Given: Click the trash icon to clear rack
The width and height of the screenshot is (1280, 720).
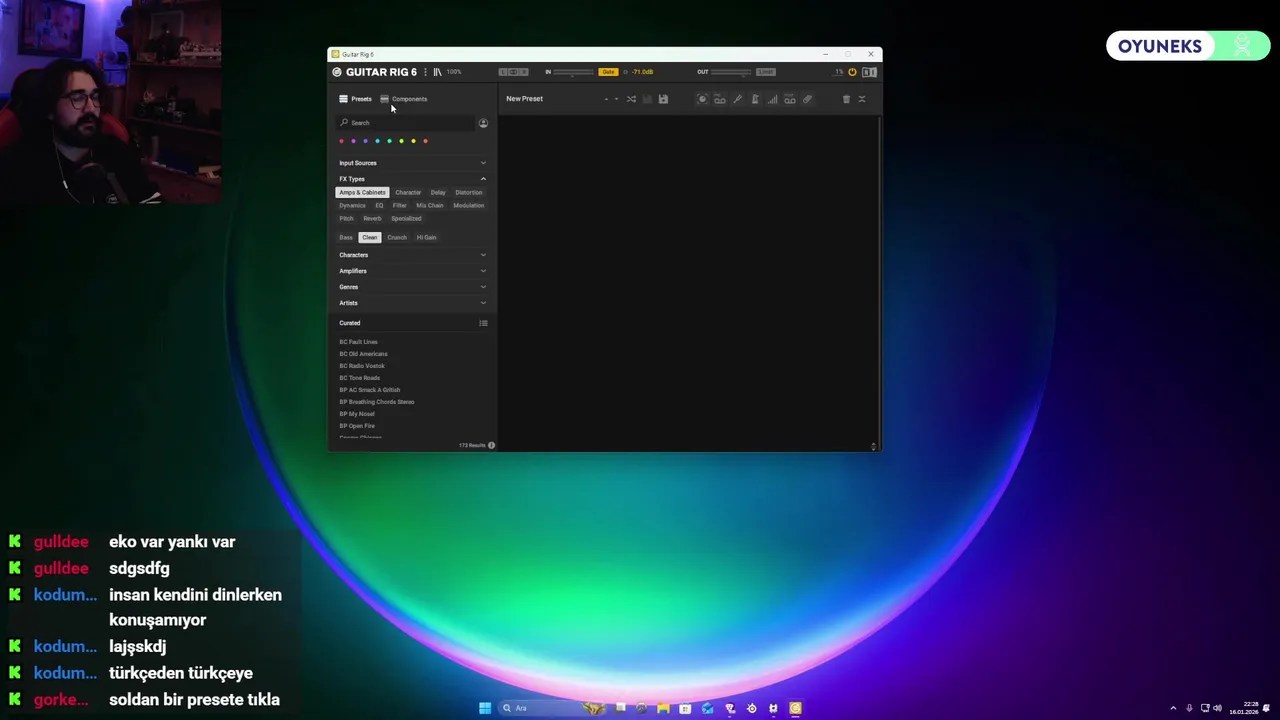Looking at the screenshot, I should (846, 99).
